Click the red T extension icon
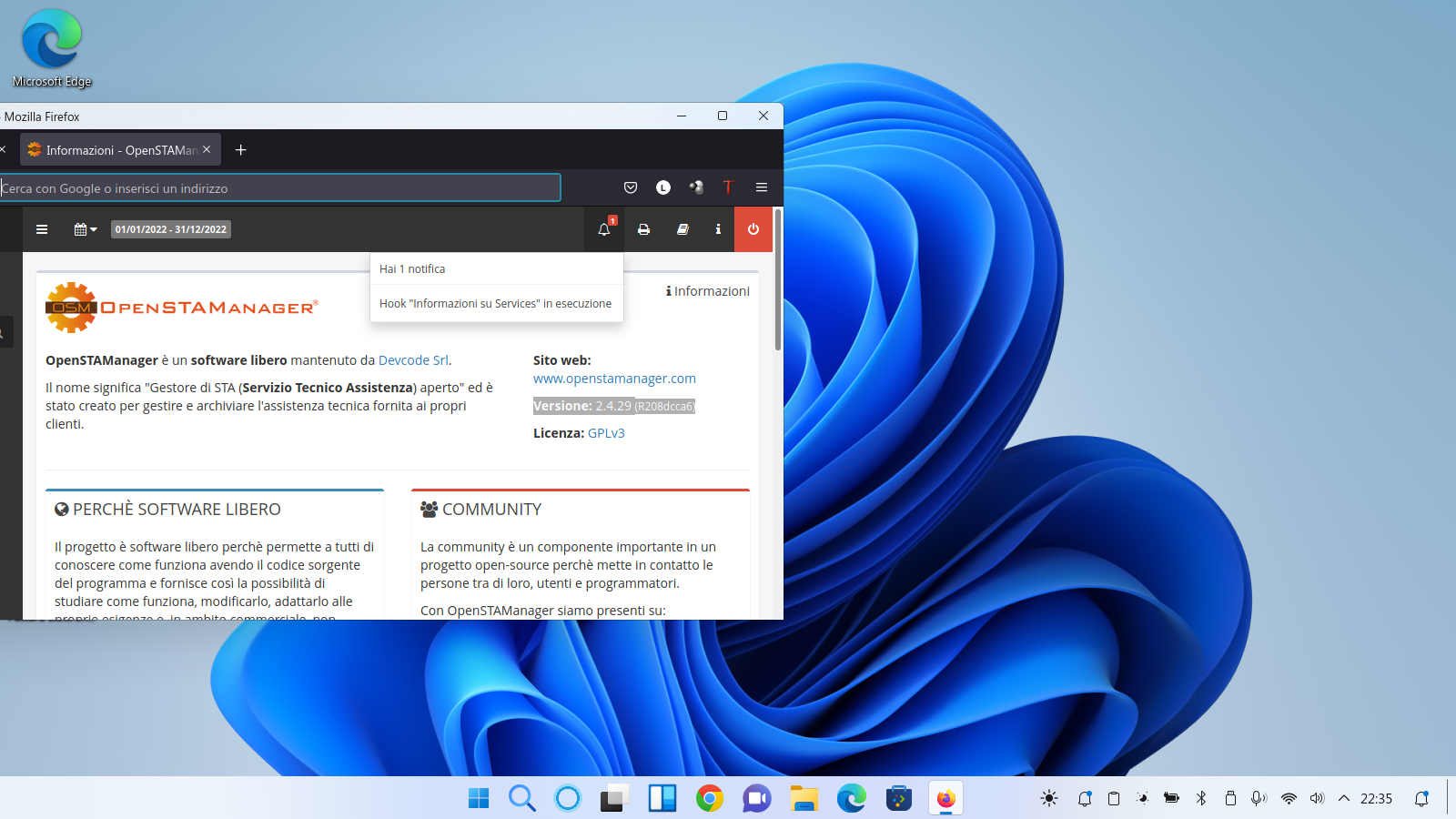The height and width of the screenshot is (819, 1456). [728, 187]
